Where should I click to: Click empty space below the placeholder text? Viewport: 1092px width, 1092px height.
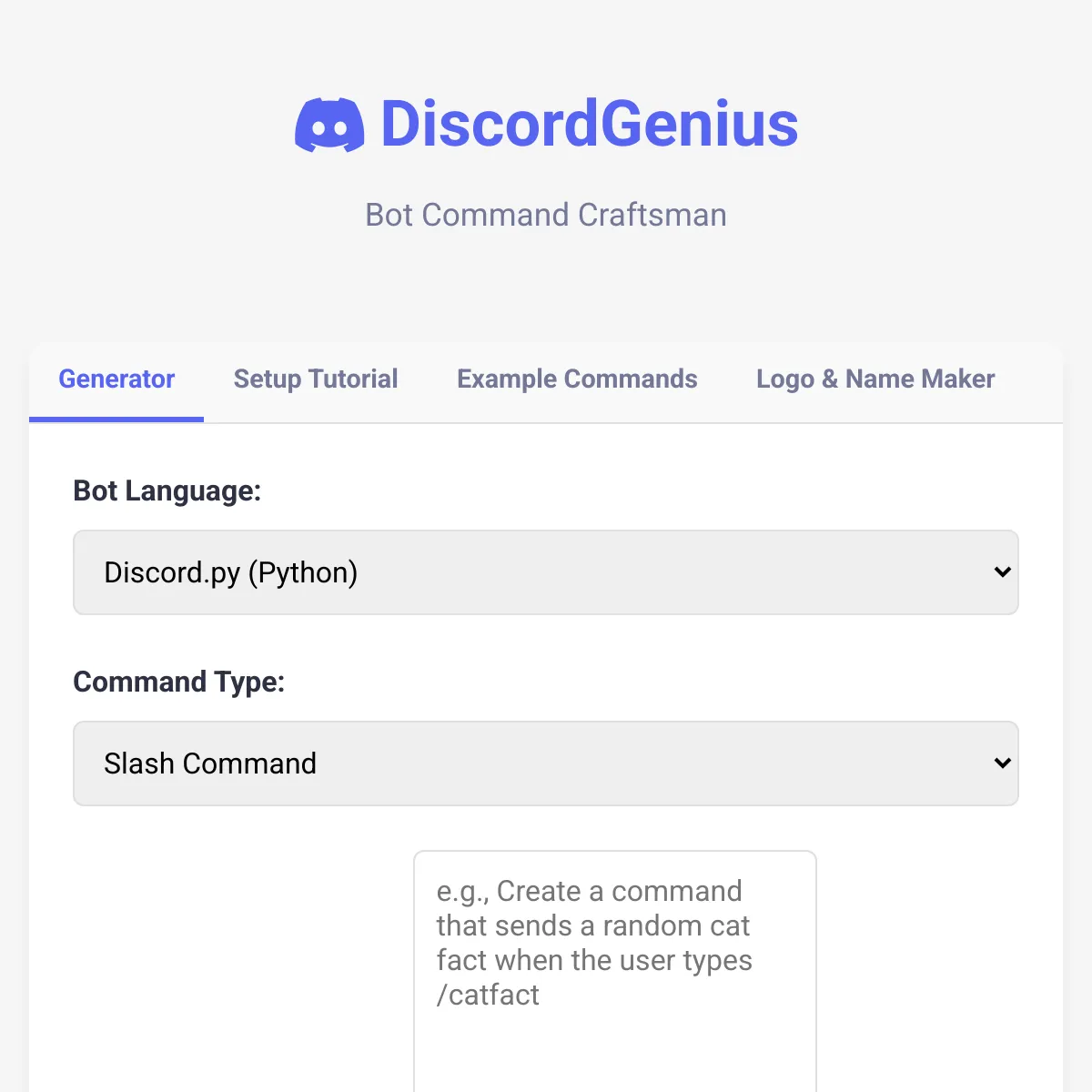(x=615, y=1056)
